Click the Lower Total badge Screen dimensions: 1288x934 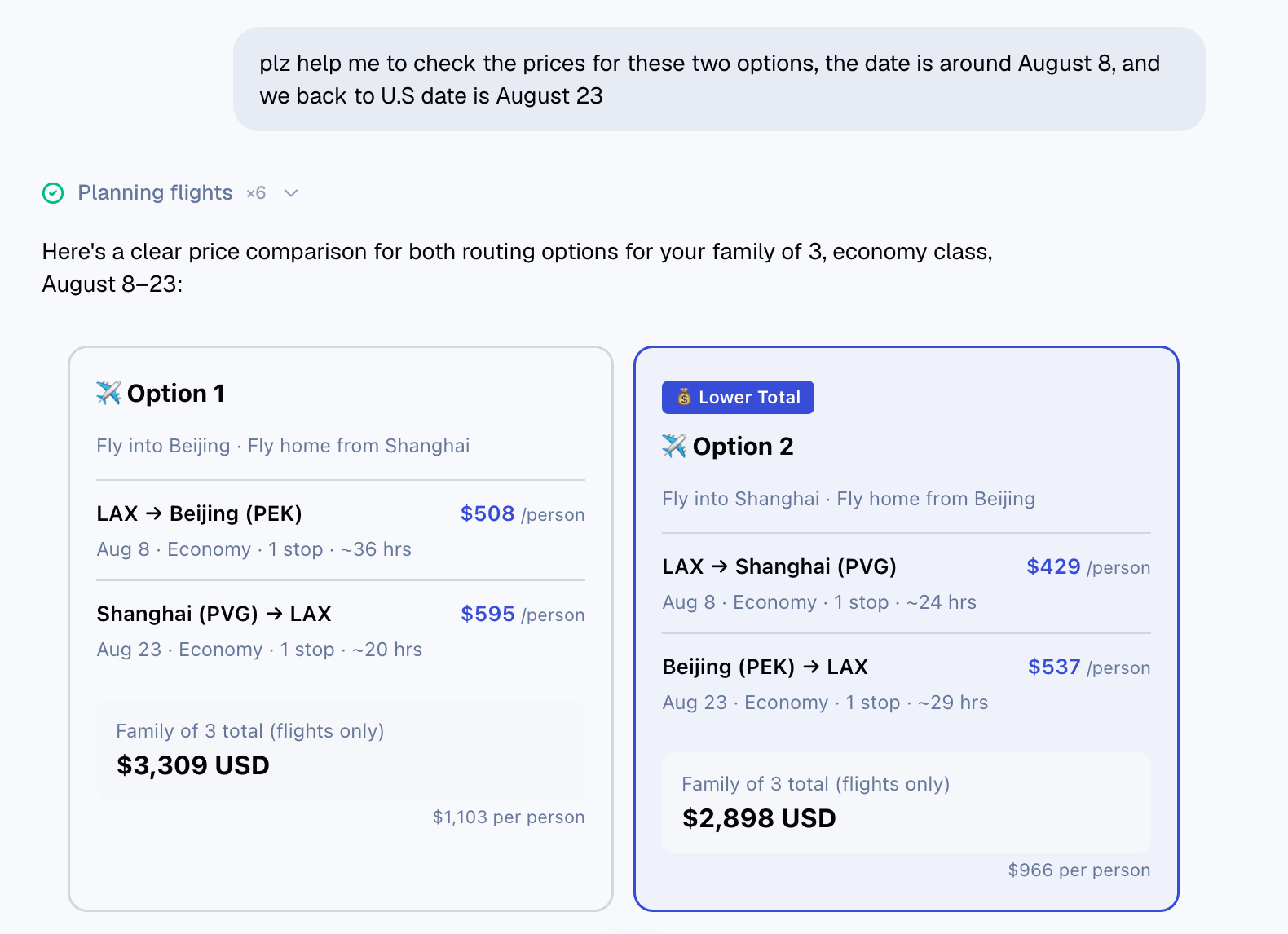click(738, 397)
